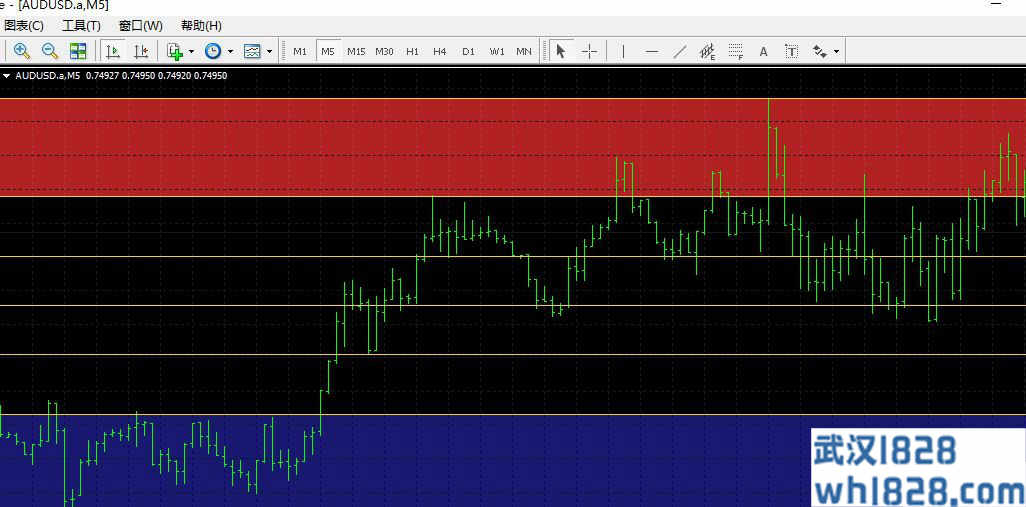Select the trendline drawing tool

679,51
